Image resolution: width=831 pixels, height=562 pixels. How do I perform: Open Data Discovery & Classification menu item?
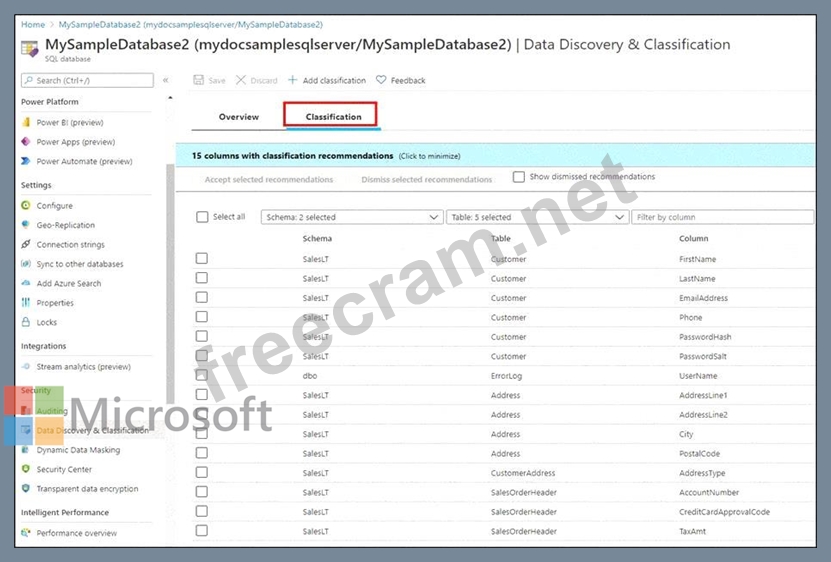pos(92,431)
